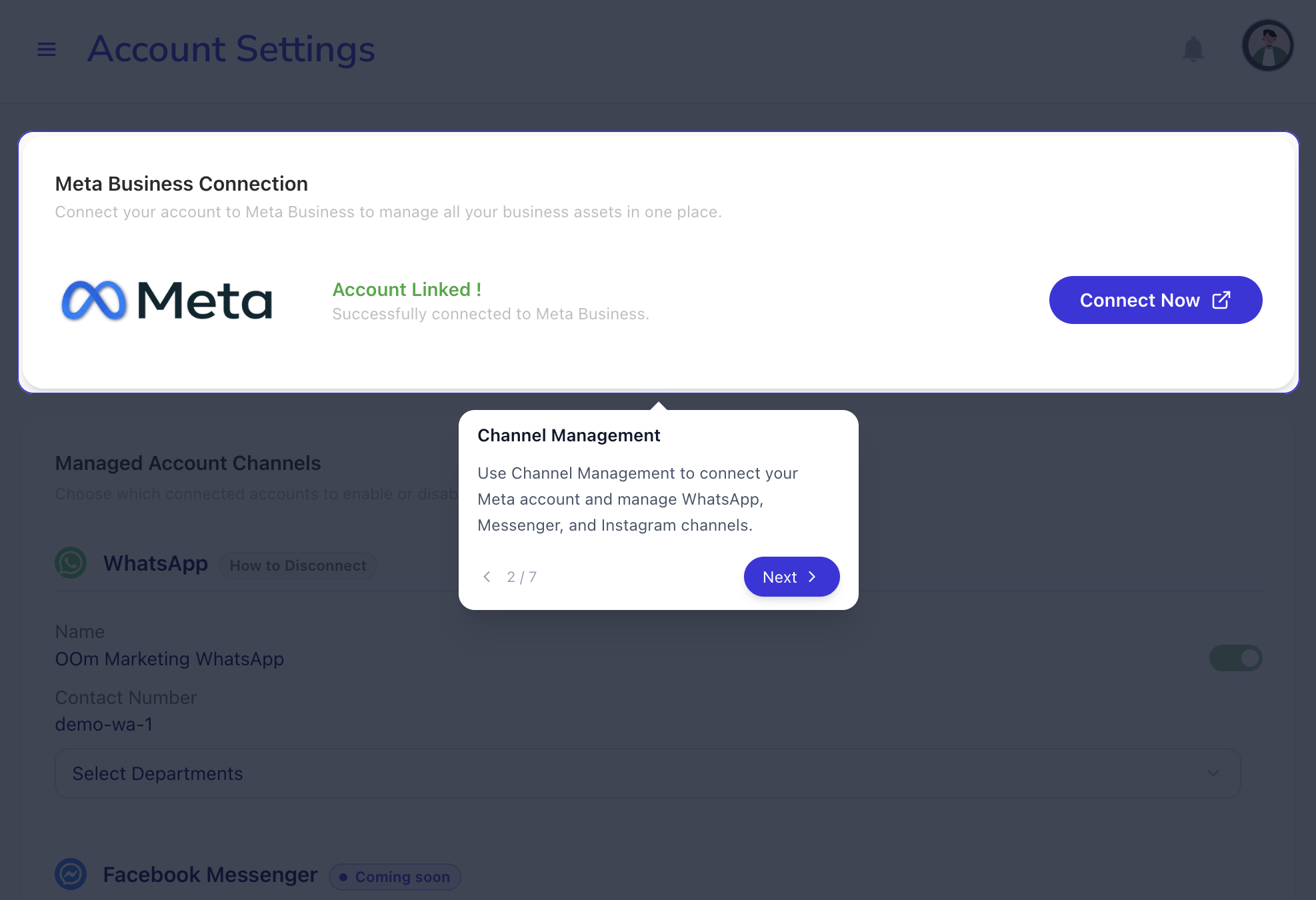Screen dimensions: 1316x900
Task: Open the Coming soon badge on Facebook Messenger
Action: click(x=394, y=877)
